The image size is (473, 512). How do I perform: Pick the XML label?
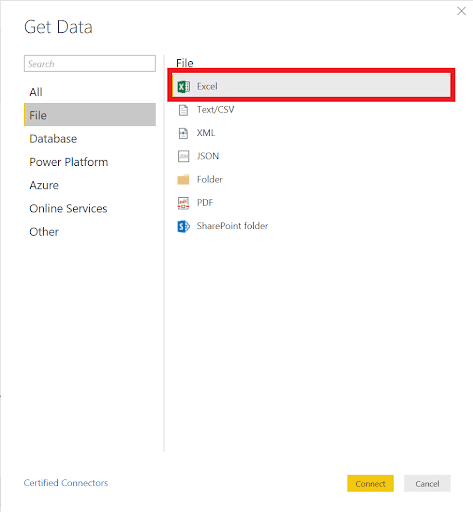(206, 133)
